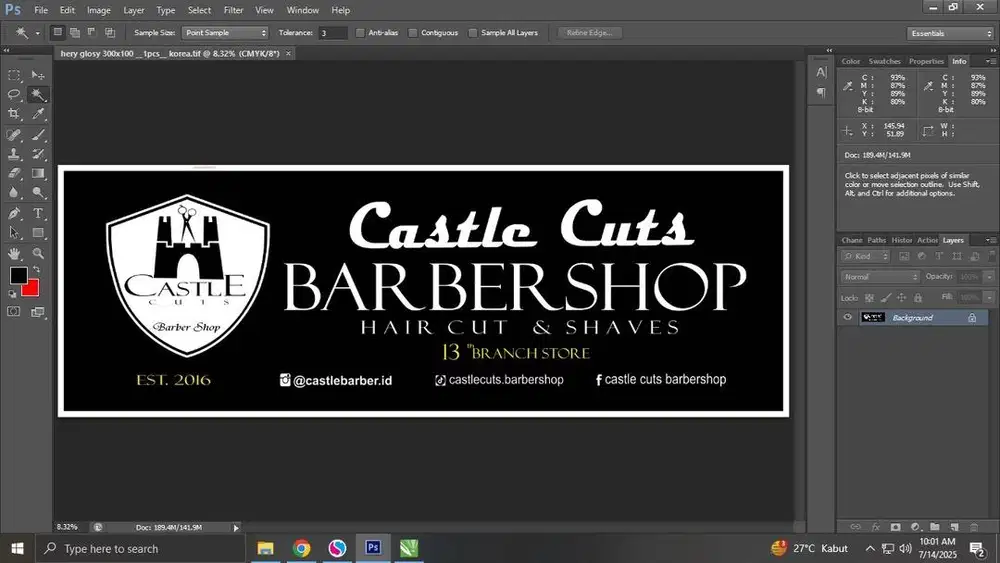Viewport: 1000px width, 563px height.
Task: Switch to the Paths tab
Action: click(876, 240)
